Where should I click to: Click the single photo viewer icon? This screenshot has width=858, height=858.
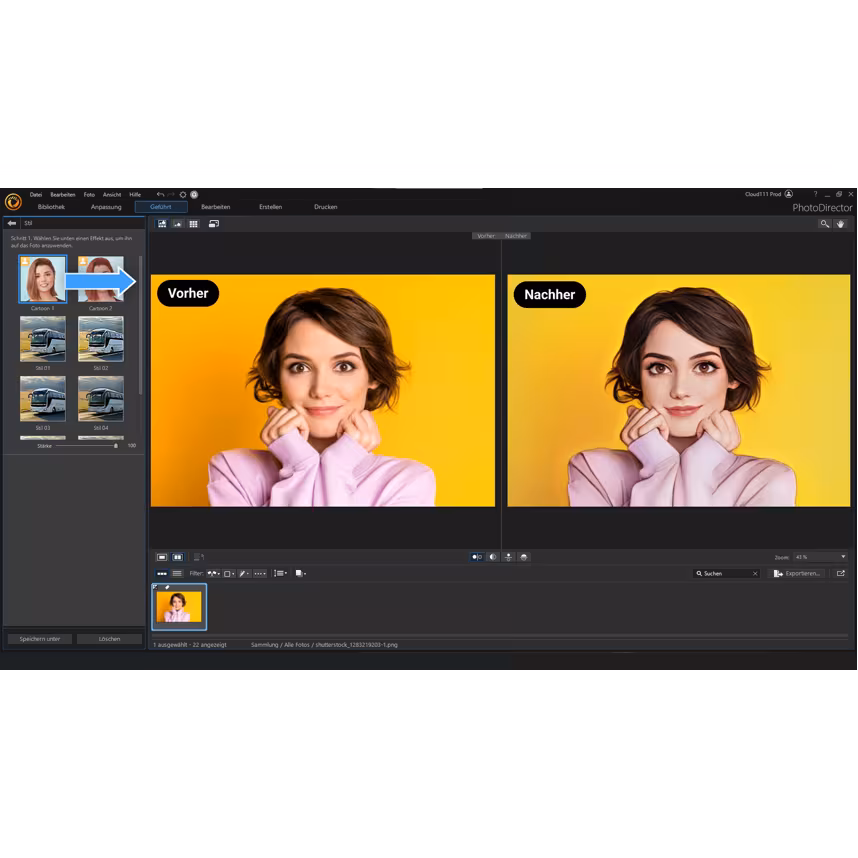click(x=161, y=558)
